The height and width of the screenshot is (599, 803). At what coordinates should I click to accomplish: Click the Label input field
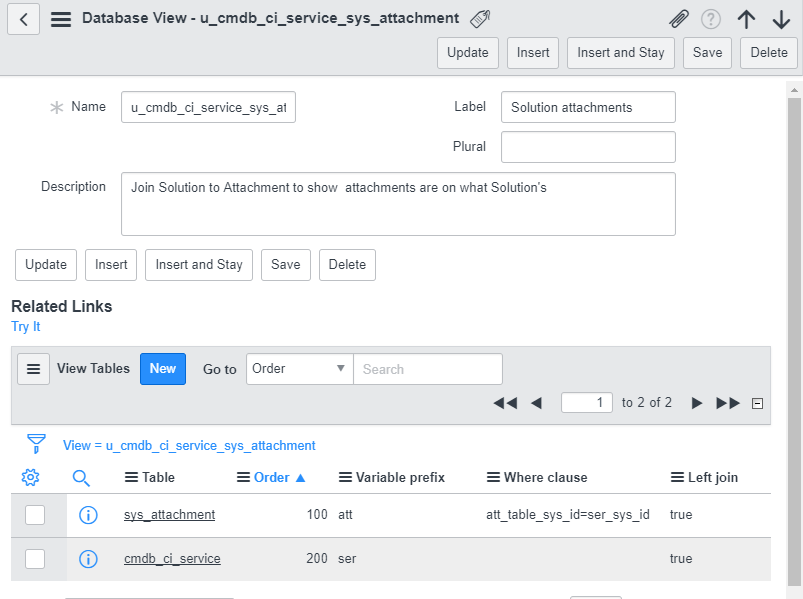coord(588,107)
